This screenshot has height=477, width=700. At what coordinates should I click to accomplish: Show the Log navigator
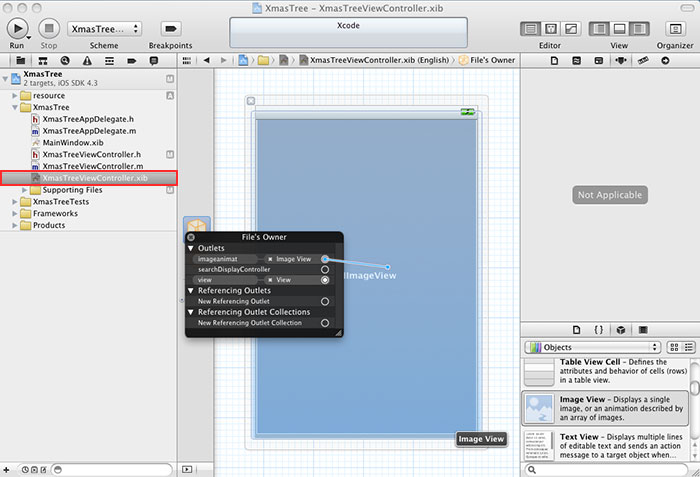pyautogui.click(x=154, y=60)
